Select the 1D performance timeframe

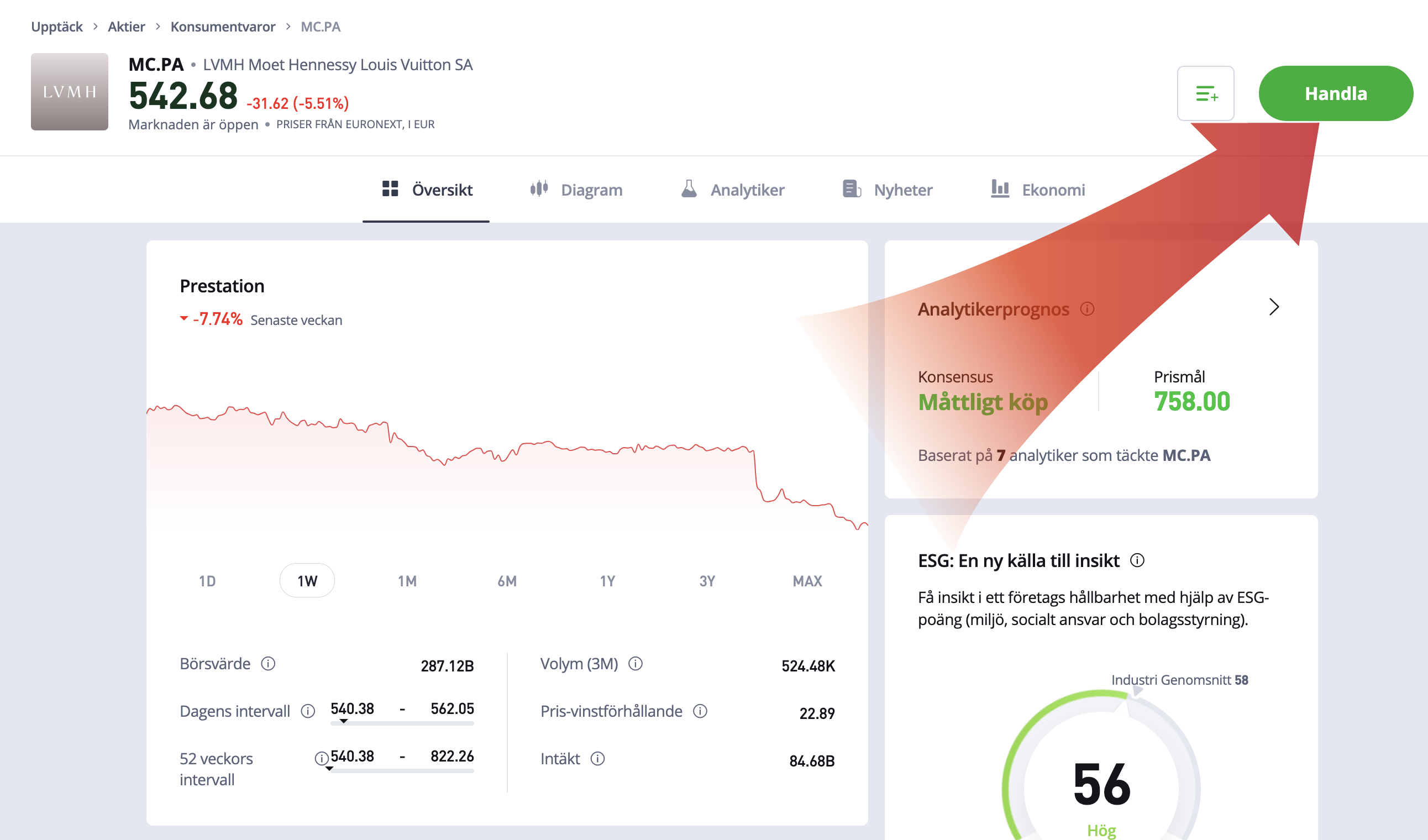(x=207, y=580)
